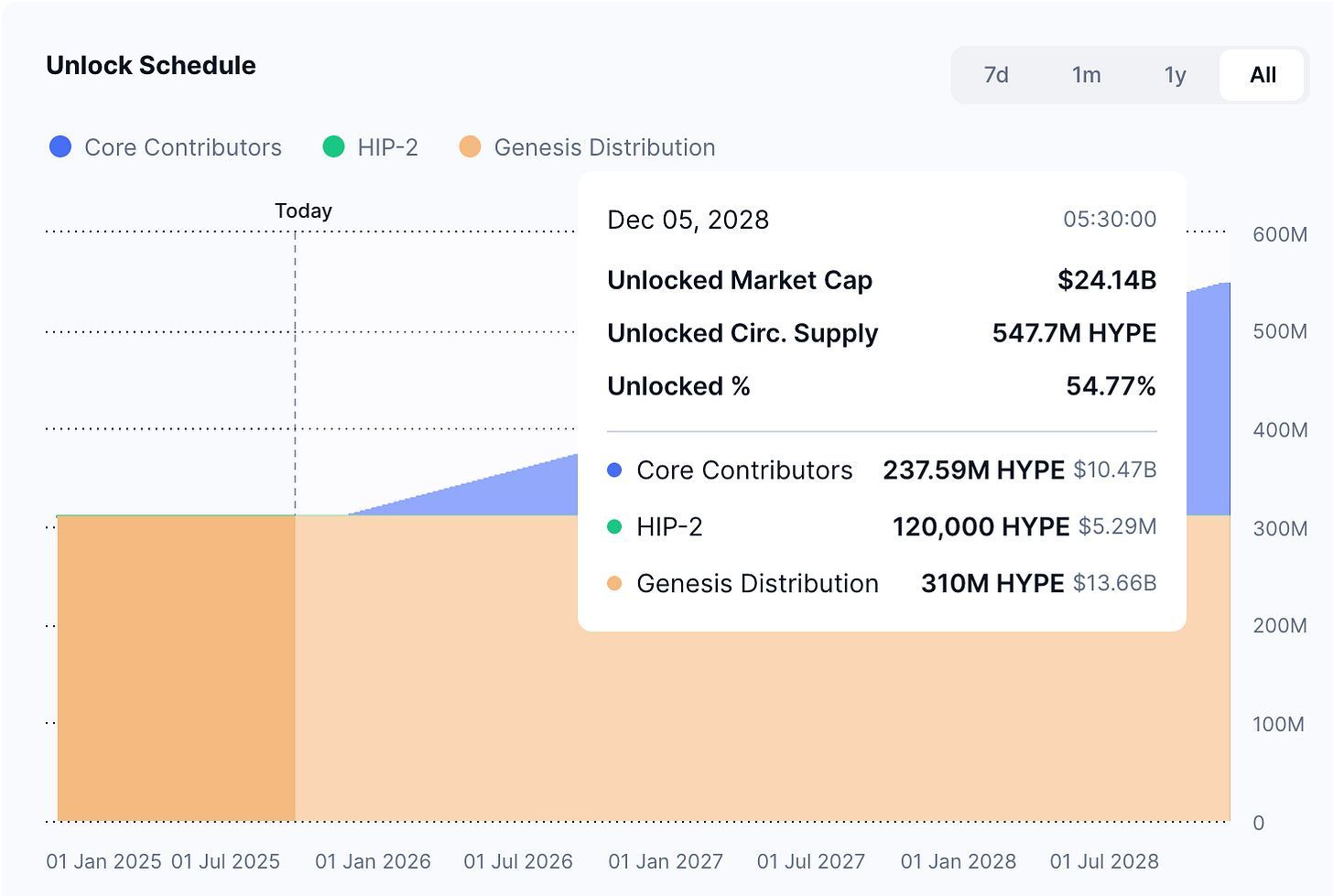The width and height of the screenshot is (1333, 896).
Task: Switch to the 1m time range
Action: pos(1086,75)
